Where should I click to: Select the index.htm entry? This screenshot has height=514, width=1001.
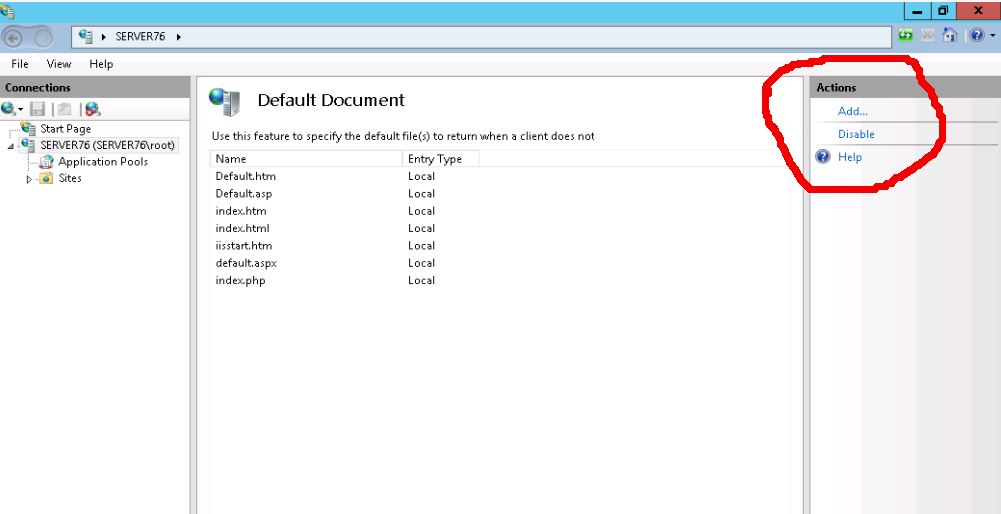(241, 211)
